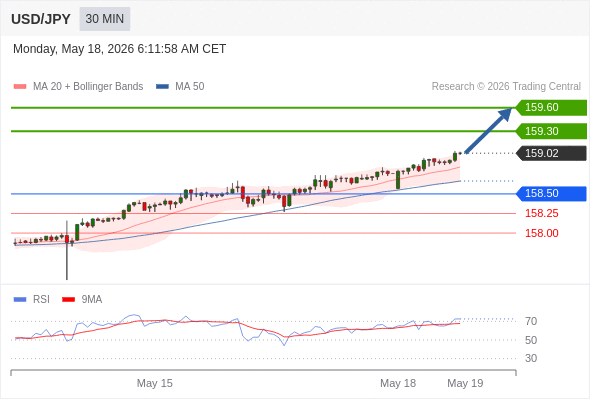Click the MA 20 + Bollinger Bands label
This screenshot has width=590, height=400.
88,87
